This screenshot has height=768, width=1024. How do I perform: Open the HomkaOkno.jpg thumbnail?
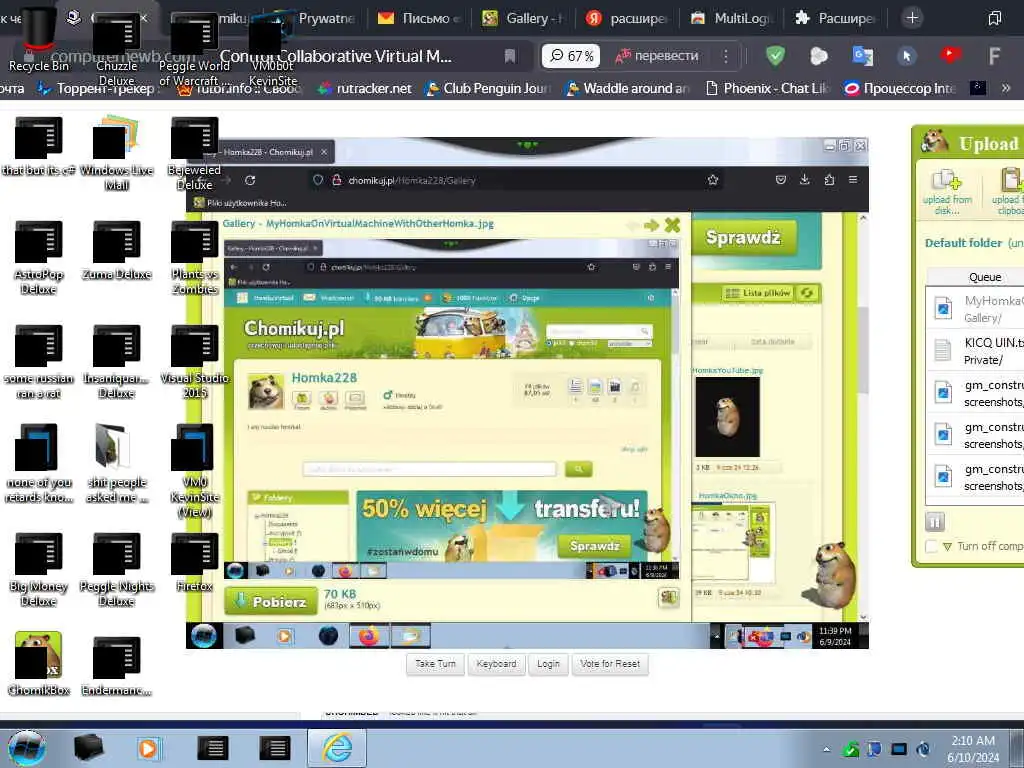(733, 542)
